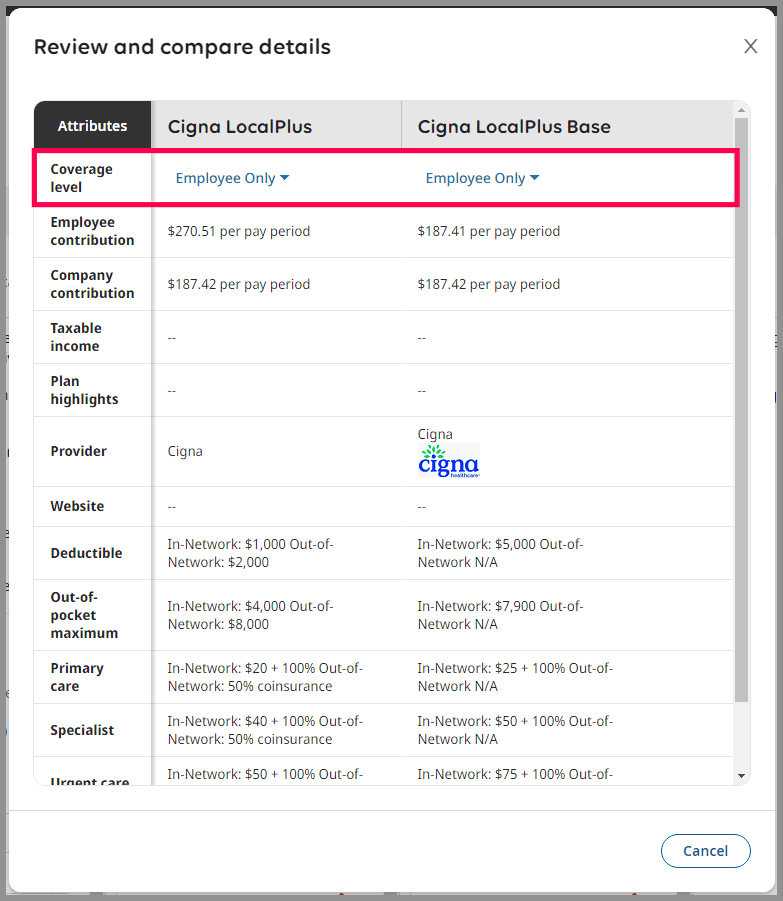Click the vertical scrollbar thumb
This screenshot has width=783, height=901.
[741, 410]
